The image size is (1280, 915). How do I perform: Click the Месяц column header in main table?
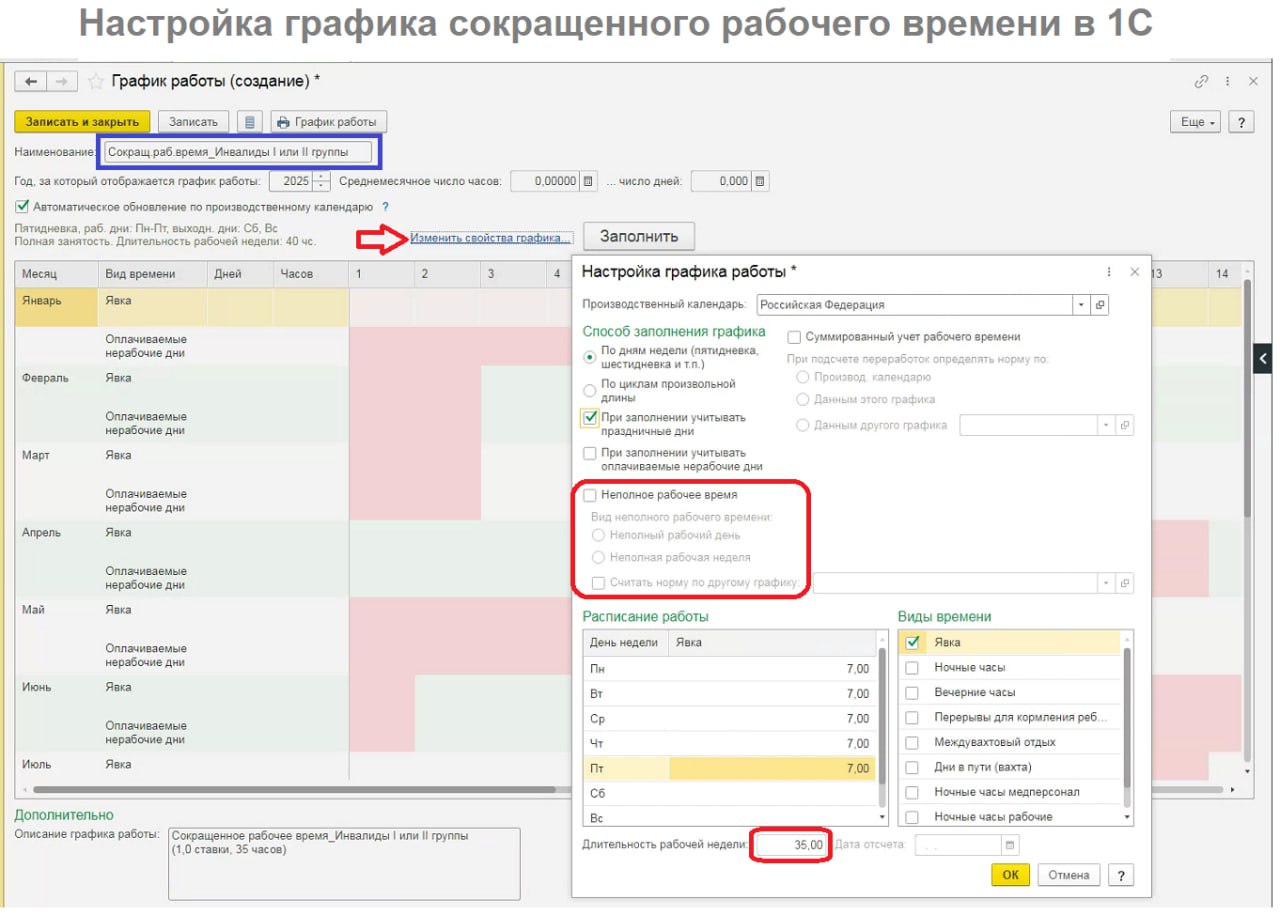(x=55, y=273)
